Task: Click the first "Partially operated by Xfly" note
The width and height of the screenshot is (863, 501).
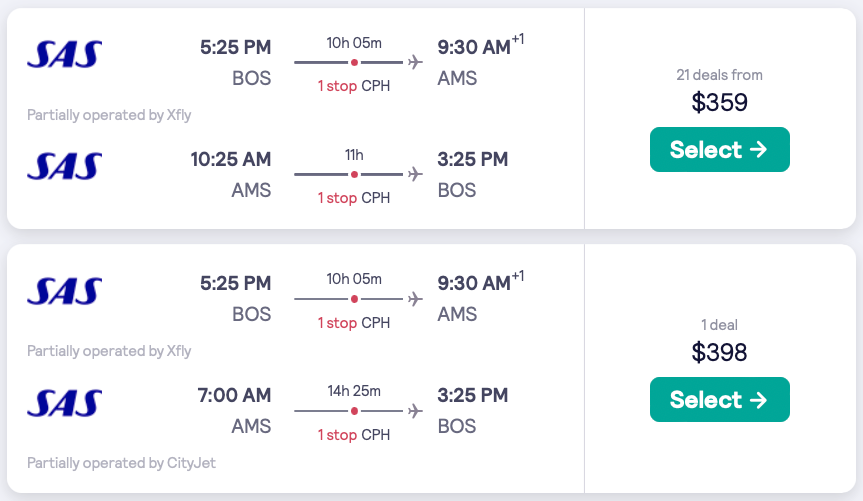Action: [x=109, y=115]
